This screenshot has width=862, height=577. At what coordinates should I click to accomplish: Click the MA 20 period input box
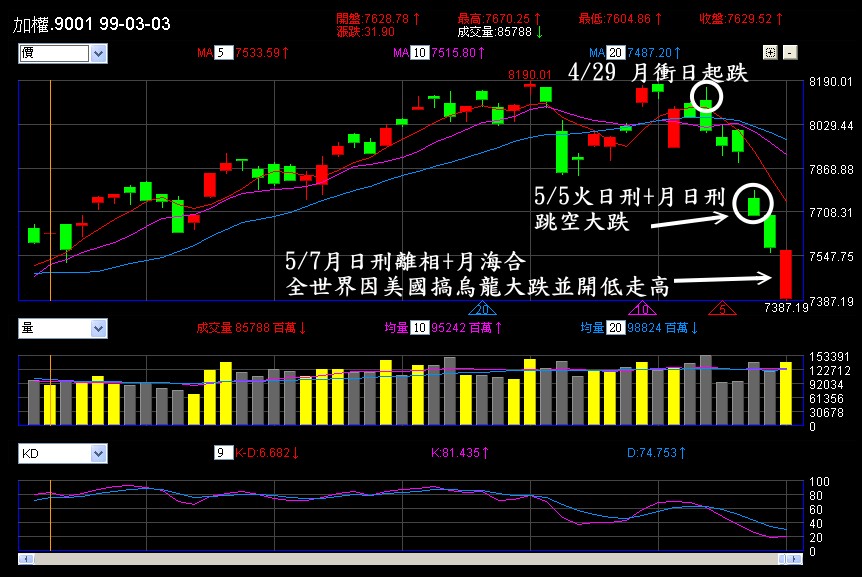coord(614,53)
